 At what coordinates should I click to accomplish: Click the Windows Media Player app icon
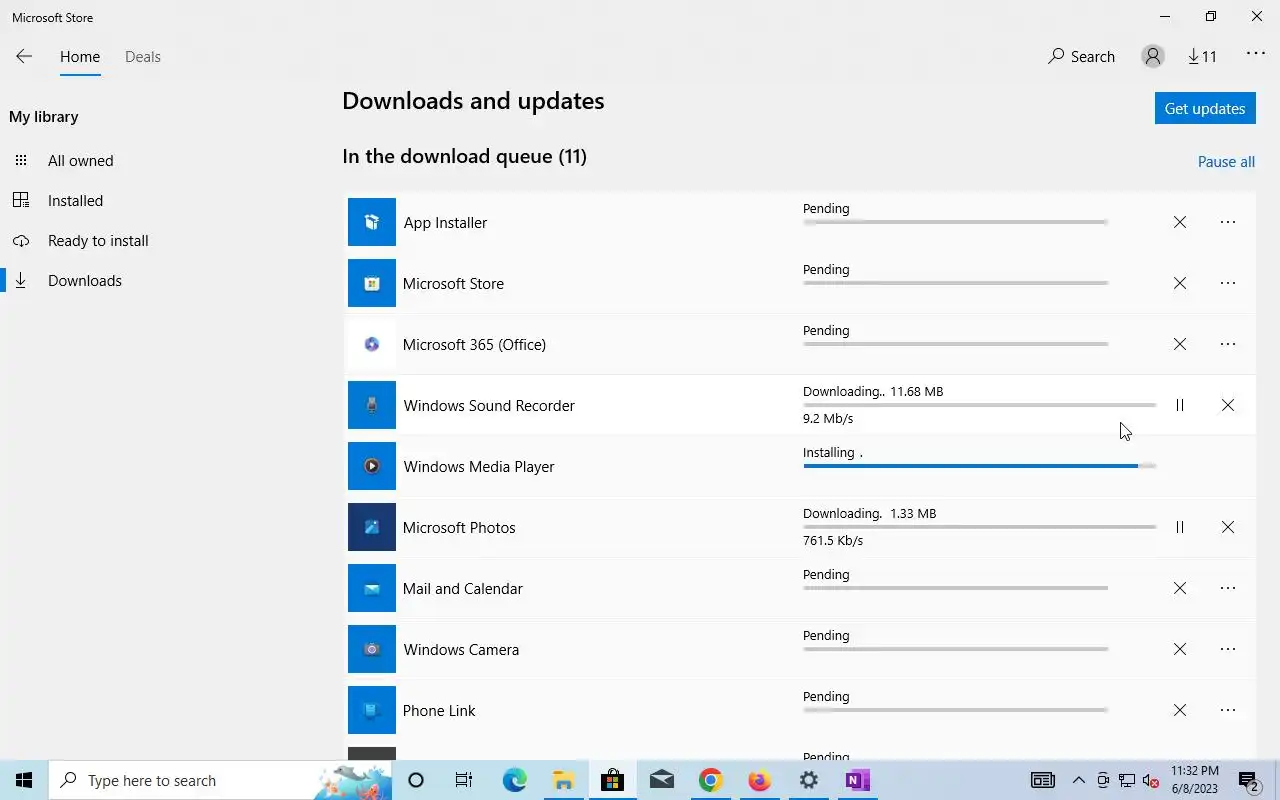coord(372,466)
